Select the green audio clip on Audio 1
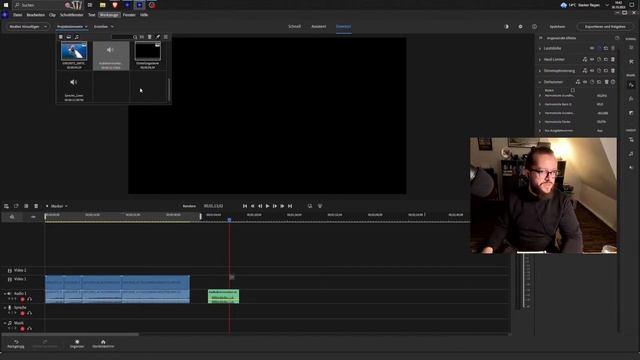The image size is (640, 360). click(x=223, y=296)
